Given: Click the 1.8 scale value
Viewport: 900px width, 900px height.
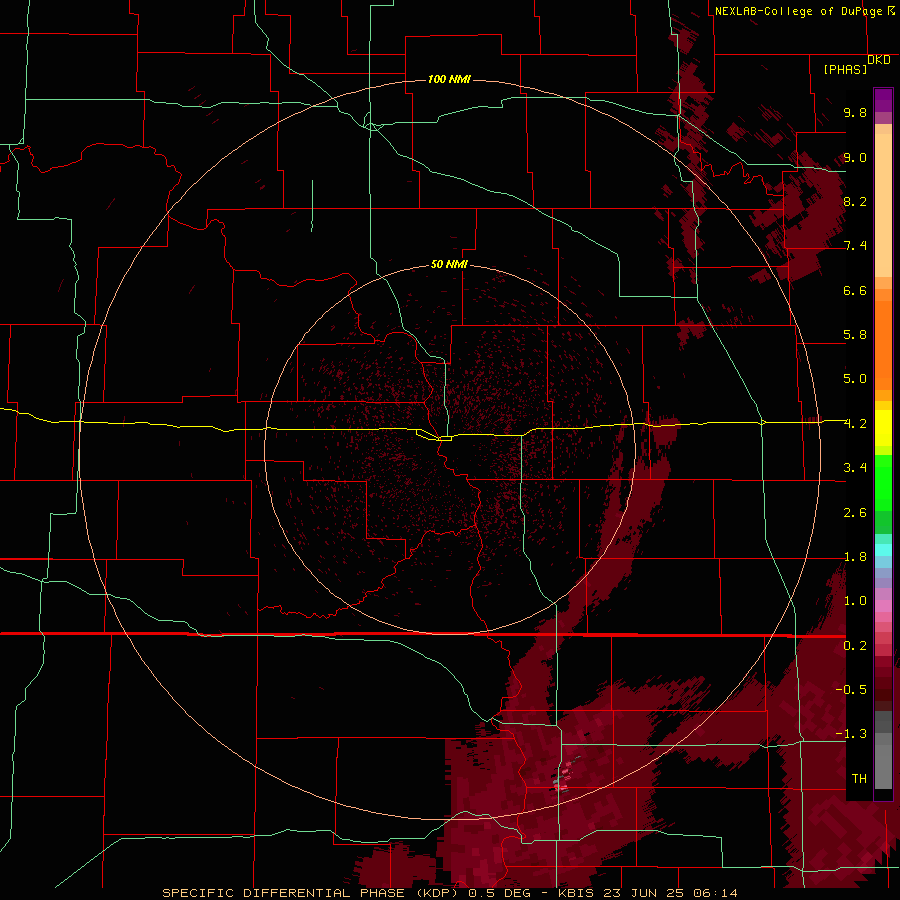Looking at the screenshot, I should click(855, 557).
